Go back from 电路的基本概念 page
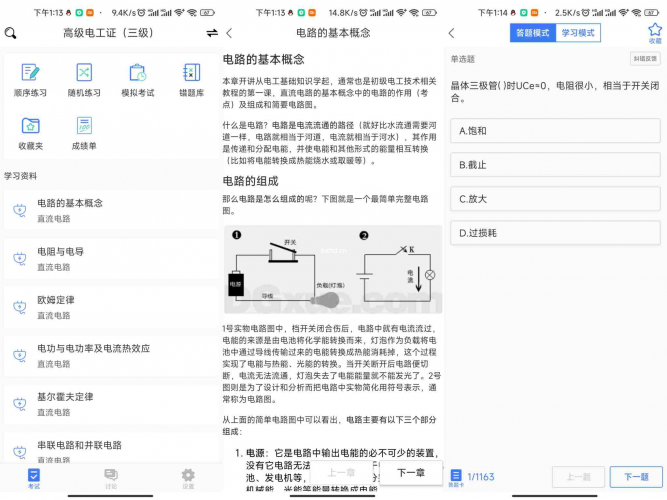The width and height of the screenshot is (667, 500). click(229, 33)
